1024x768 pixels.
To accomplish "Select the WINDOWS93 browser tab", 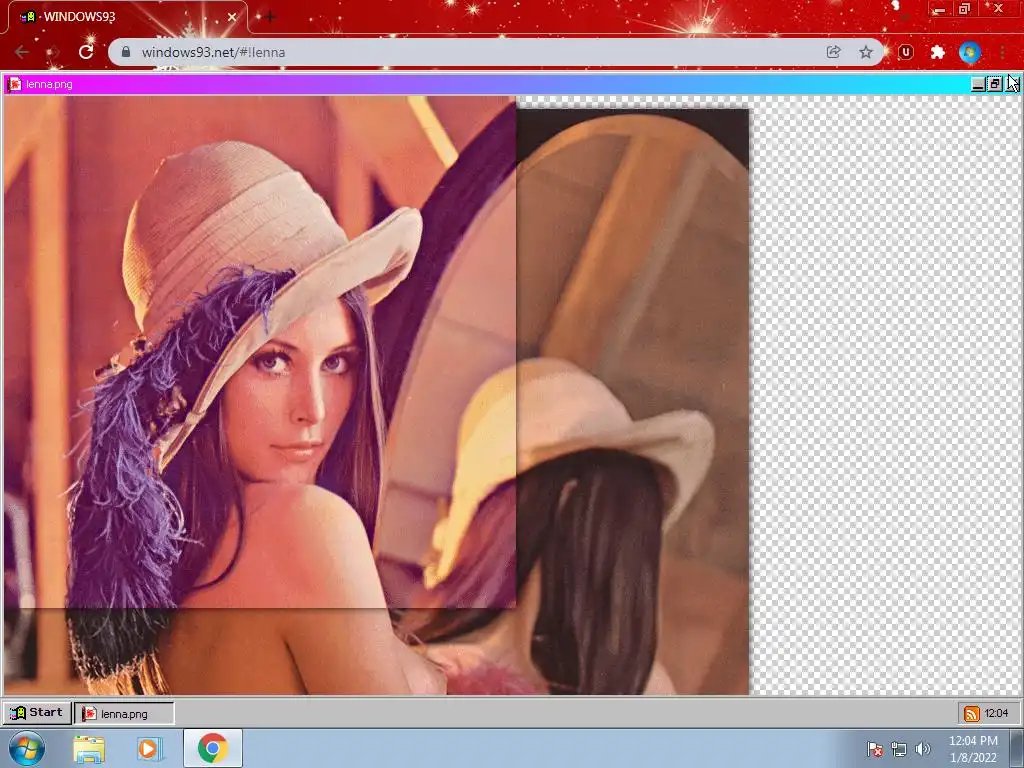I will (127, 17).
